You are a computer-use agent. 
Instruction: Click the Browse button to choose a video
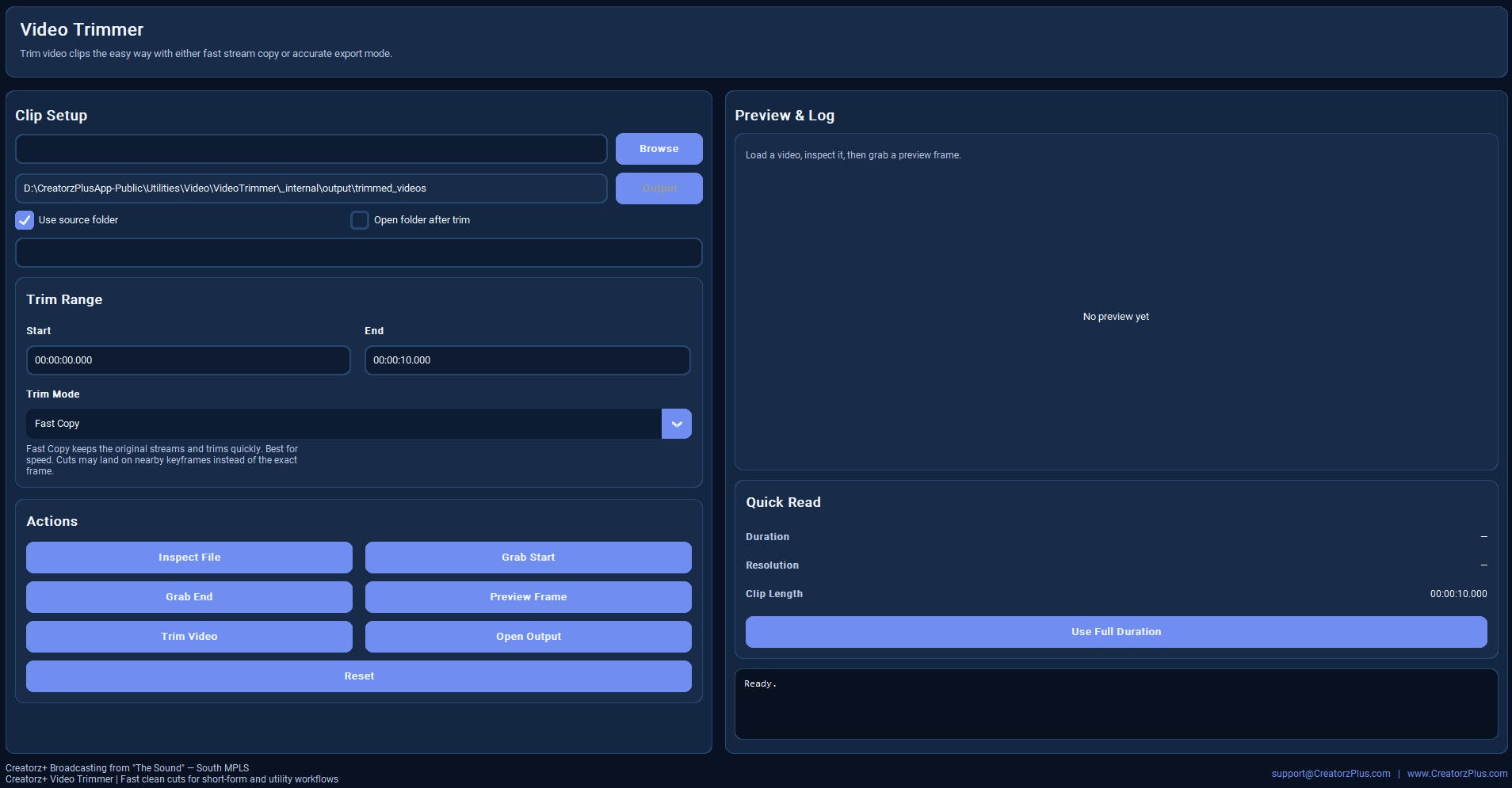coord(659,148)
